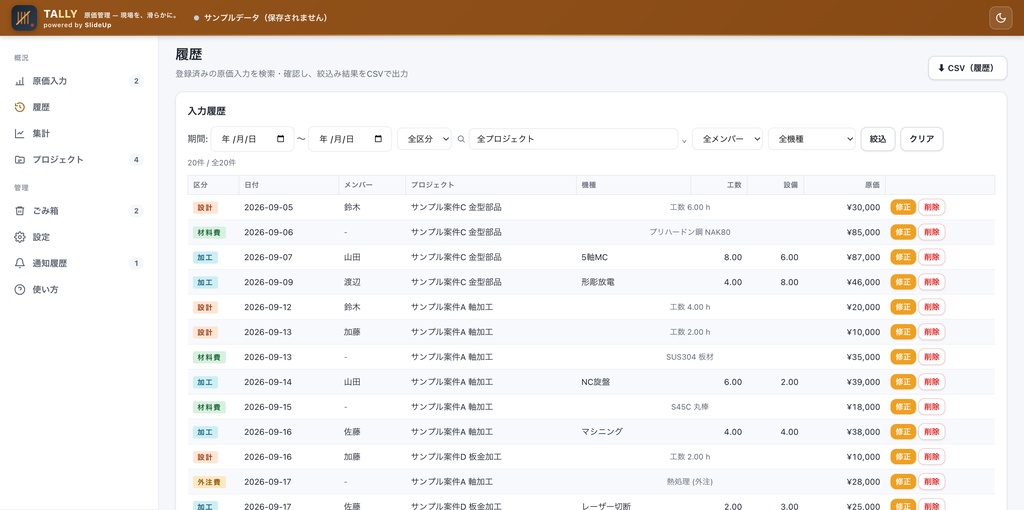The image size is (1024, 510).
Task: Click the end date input field
Action: click(349, 139)
